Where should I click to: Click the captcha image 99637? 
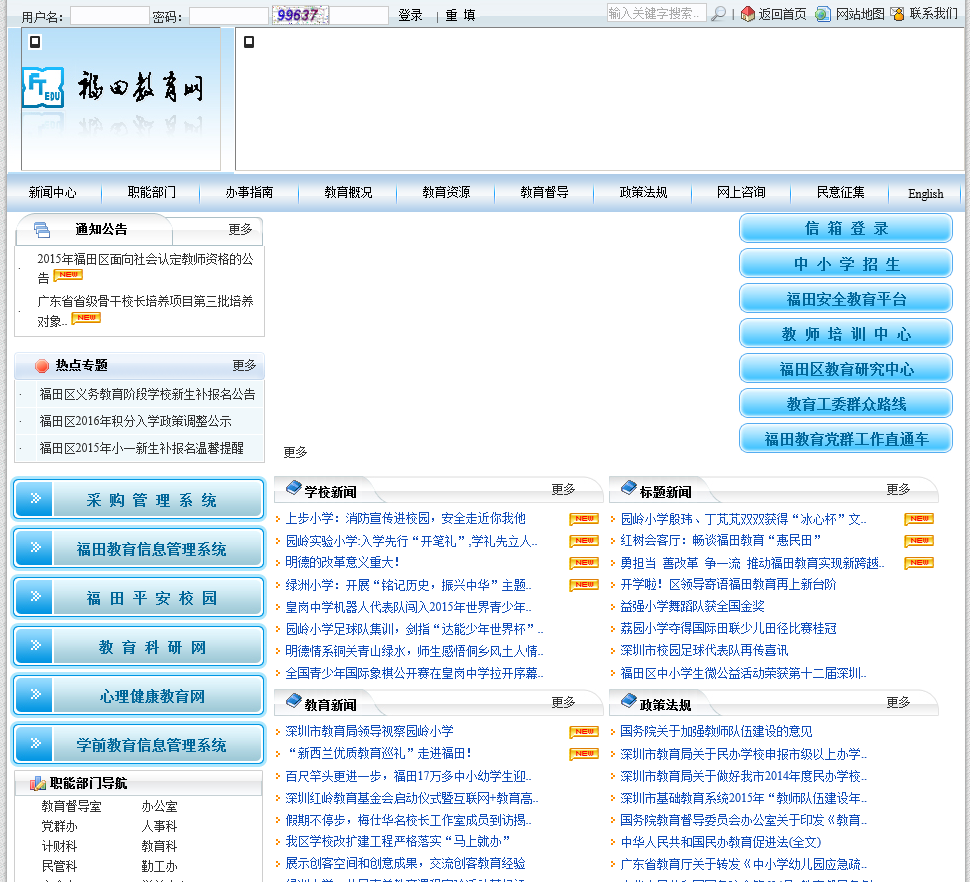[298, 15]
